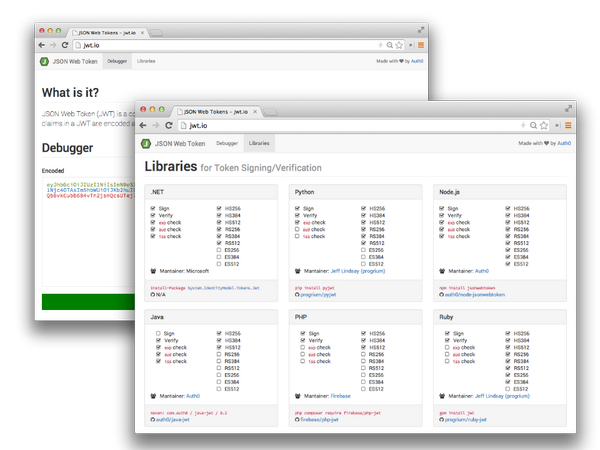The image size is (600, 450).
Task: Toggle the ES512 checkbox in the Ruby card
Action: tap(508, 389)
